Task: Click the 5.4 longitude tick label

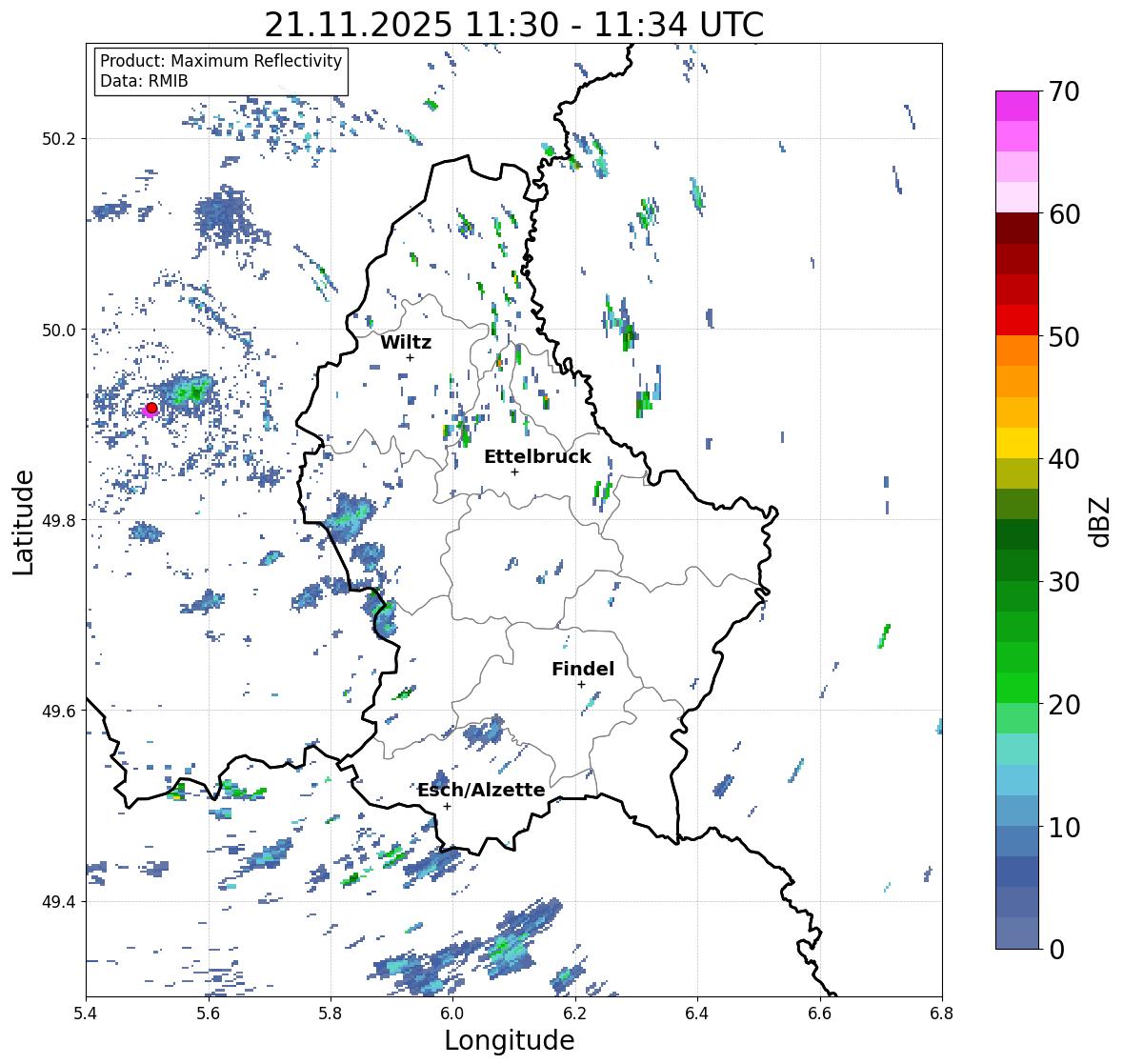Action: coord(86,1014)
